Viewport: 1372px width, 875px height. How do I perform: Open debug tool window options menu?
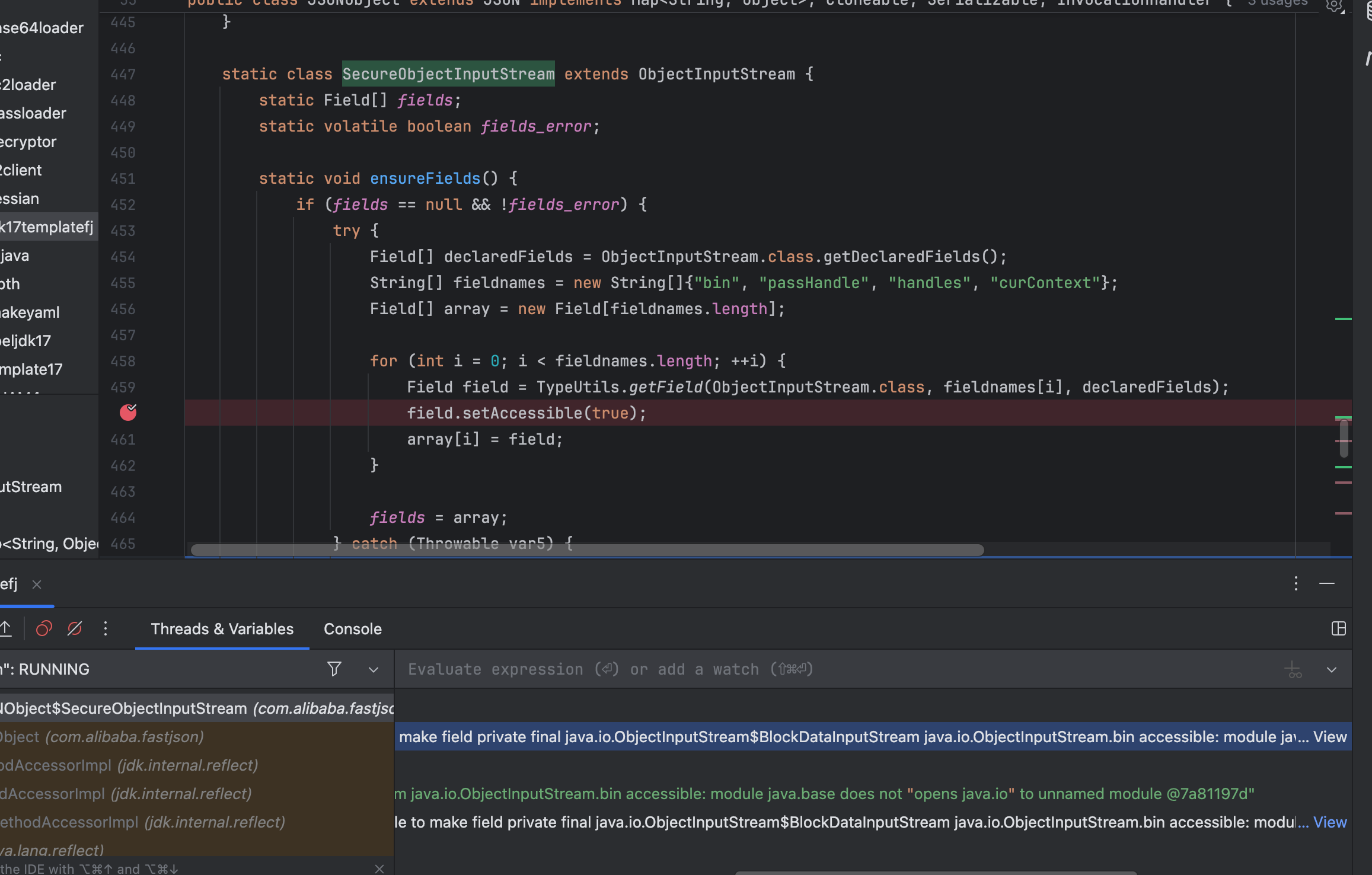click(1296, 584)
